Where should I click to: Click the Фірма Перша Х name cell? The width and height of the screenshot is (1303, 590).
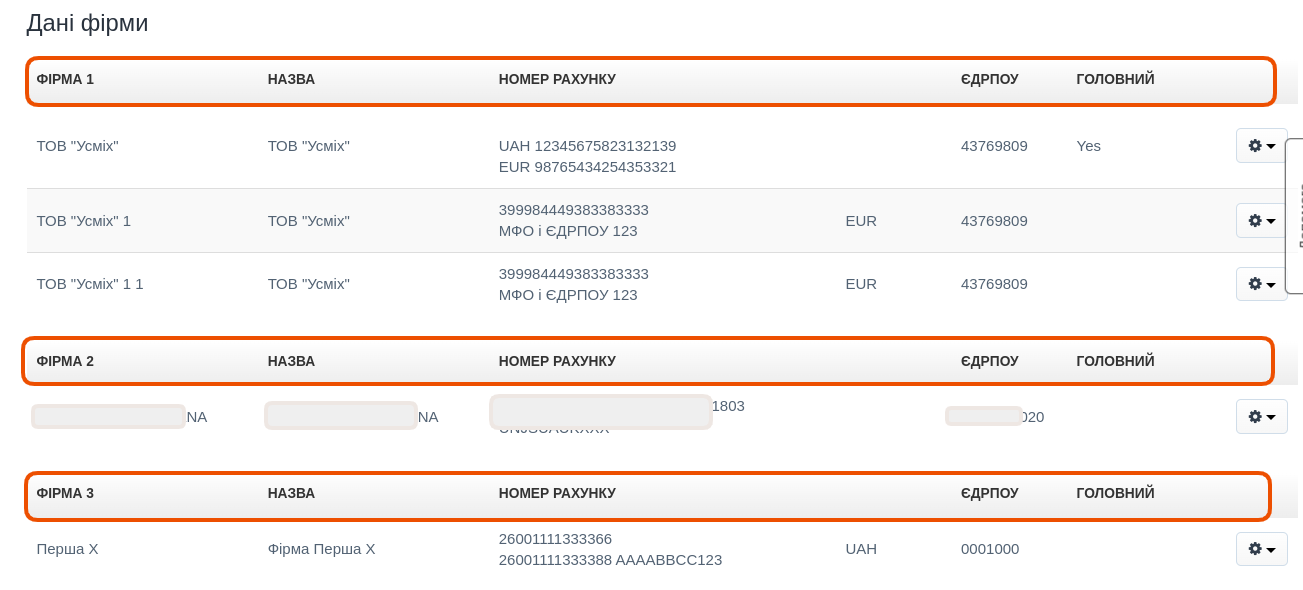tap(321, 549)
